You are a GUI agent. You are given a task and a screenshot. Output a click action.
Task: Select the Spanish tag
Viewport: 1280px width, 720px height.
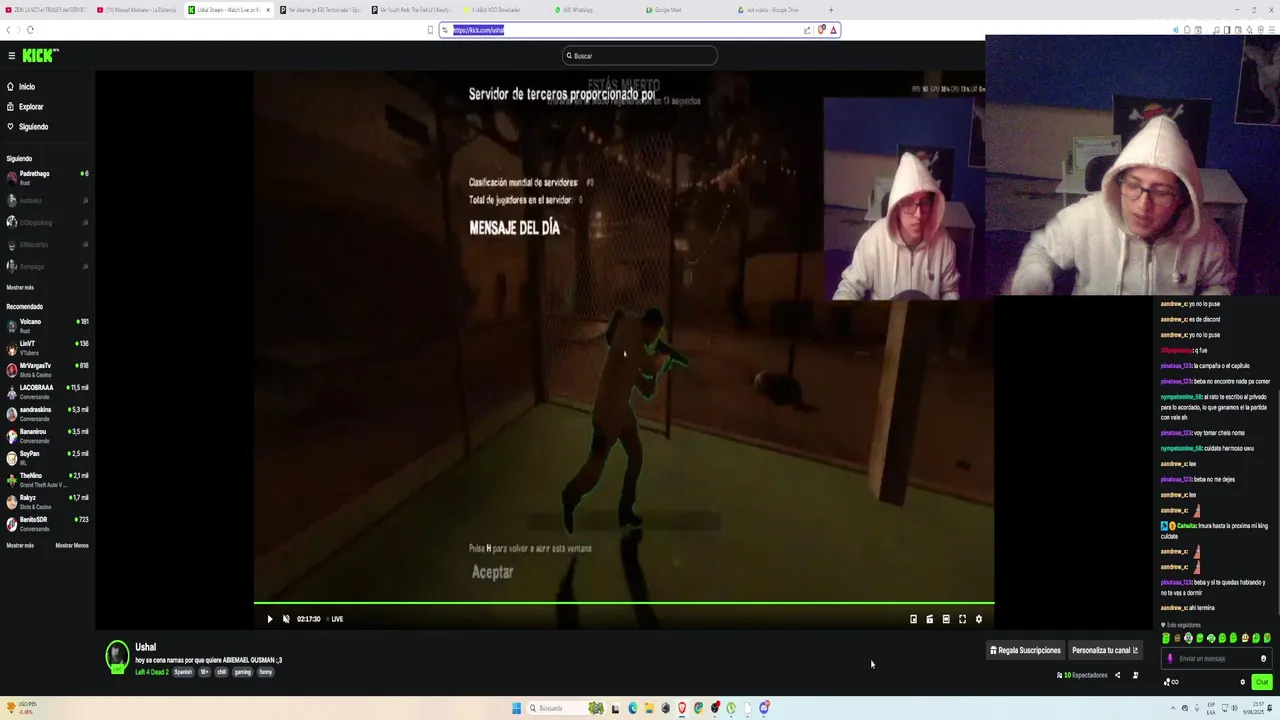[x=183, y=672]
